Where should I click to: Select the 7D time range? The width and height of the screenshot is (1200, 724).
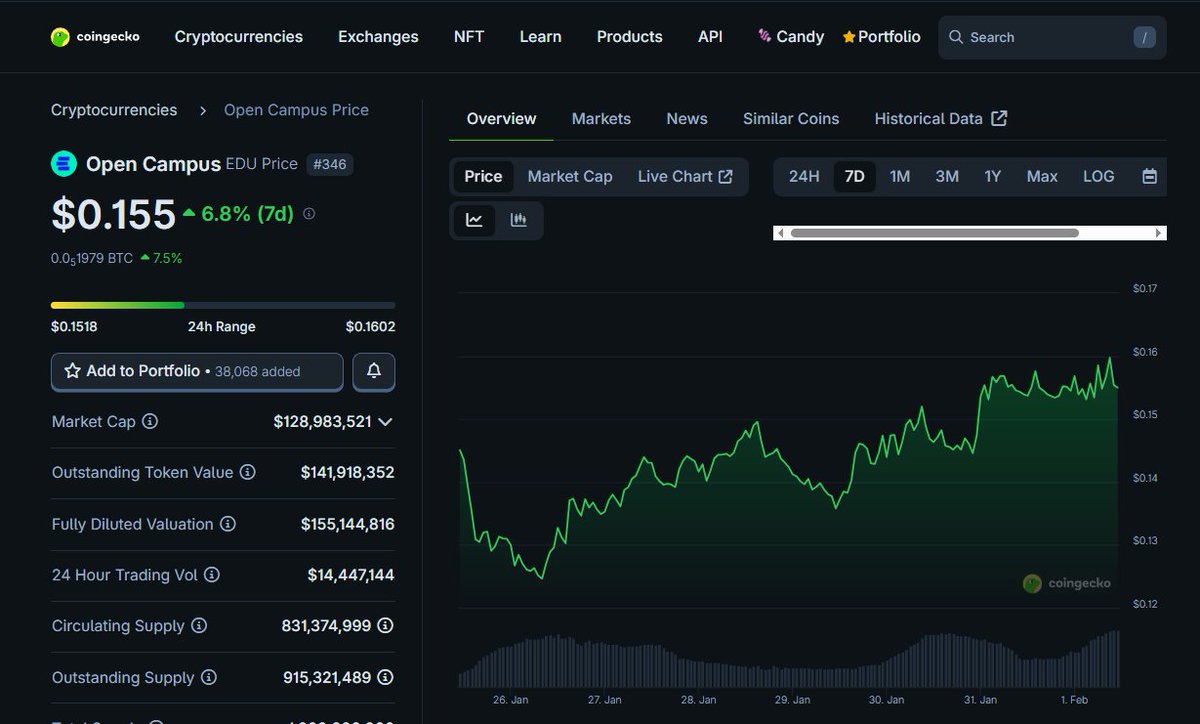pos(854,176)
